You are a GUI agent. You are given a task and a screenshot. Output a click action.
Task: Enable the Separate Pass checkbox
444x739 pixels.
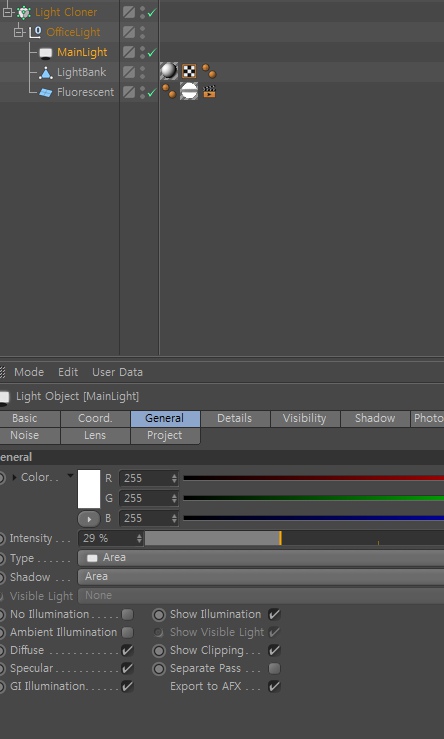(274, 668)
